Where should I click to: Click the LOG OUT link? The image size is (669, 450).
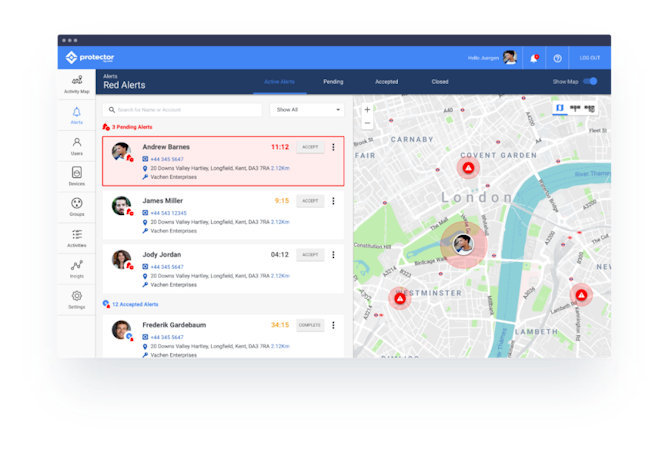tap(590, 58)
